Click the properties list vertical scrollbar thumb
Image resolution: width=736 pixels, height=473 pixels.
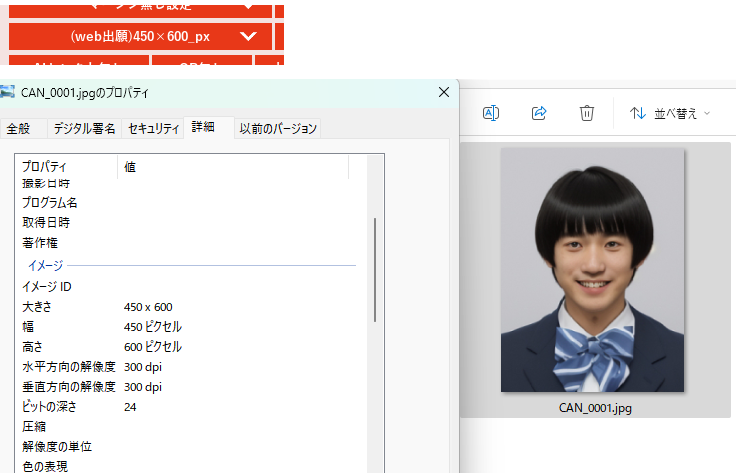coord(375,268)
